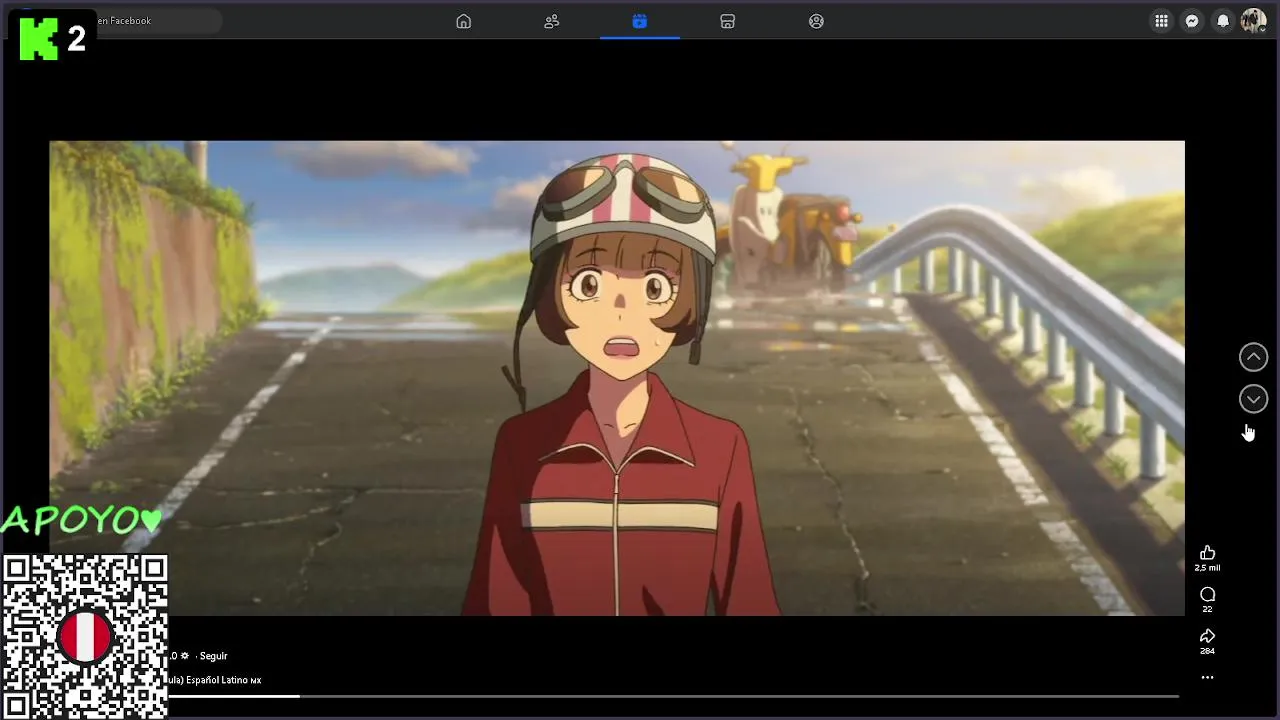Click the Seguir follow button
The height and width of the screenshot is (720, 1280).
[x=213, y=656]
